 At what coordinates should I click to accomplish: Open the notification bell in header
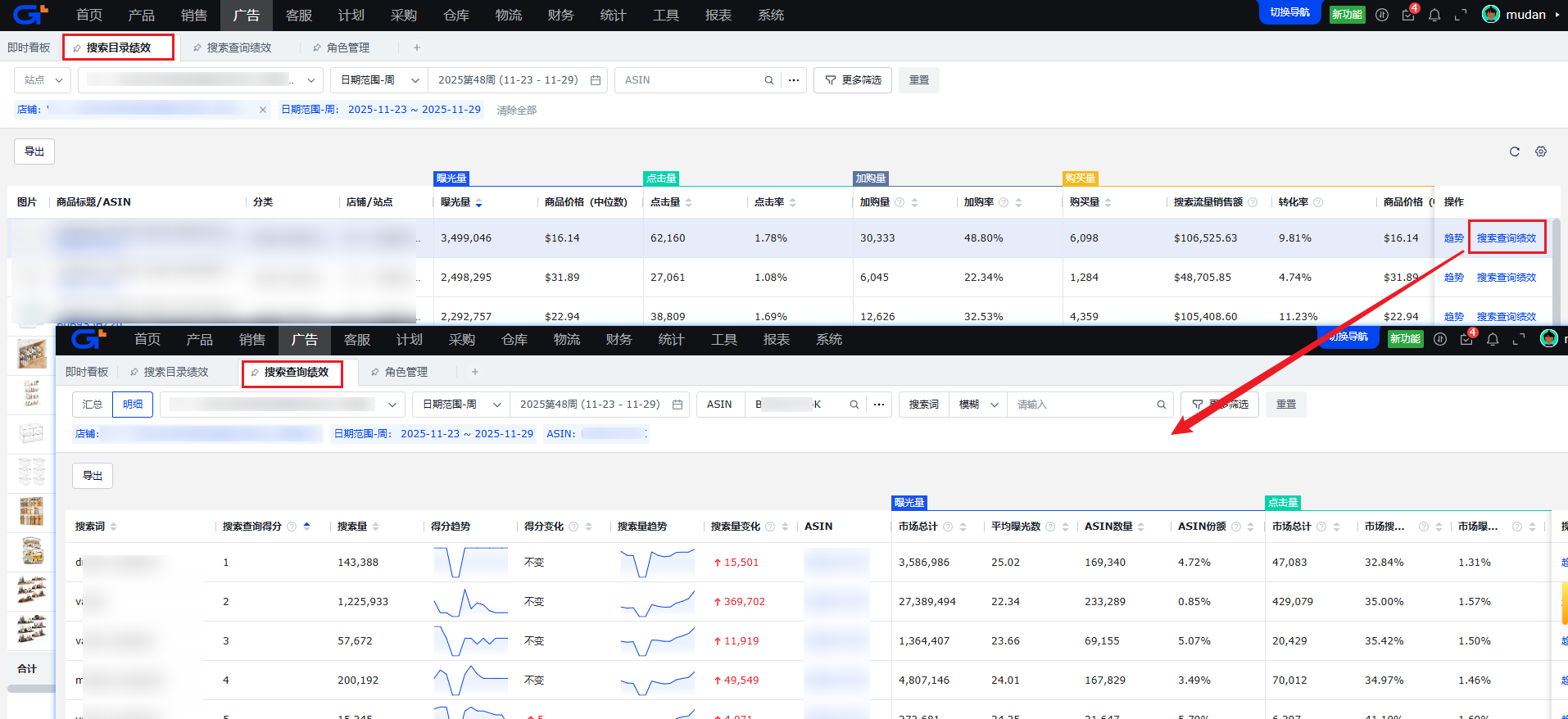point(1434,15)
